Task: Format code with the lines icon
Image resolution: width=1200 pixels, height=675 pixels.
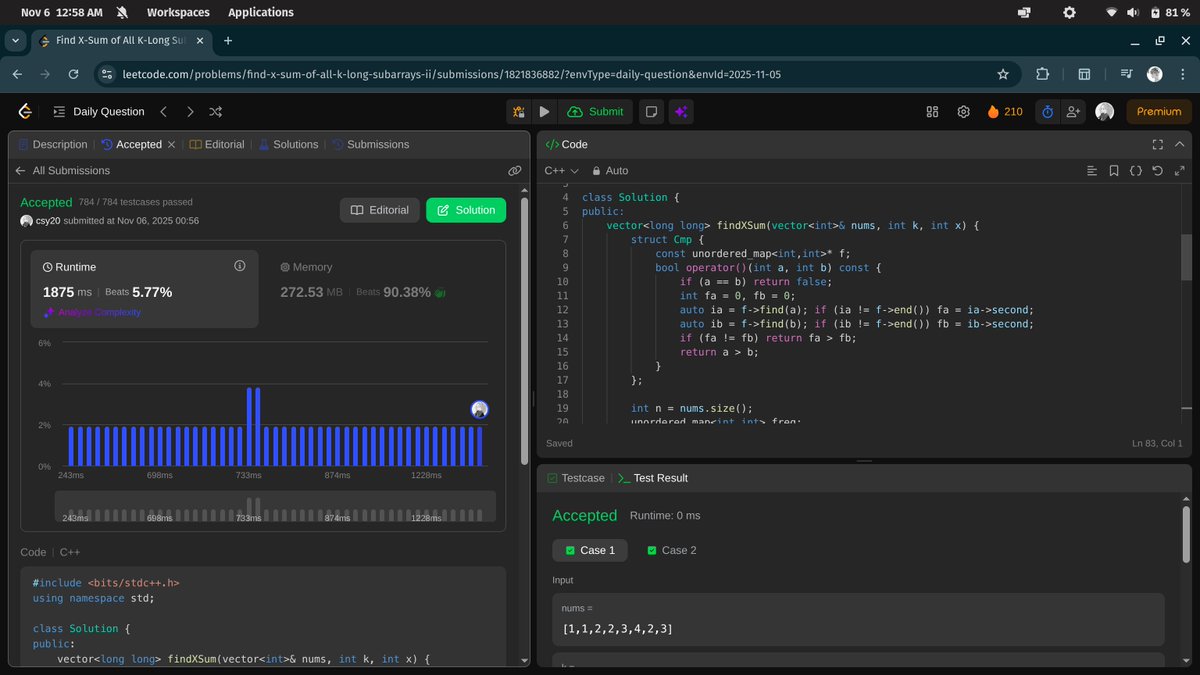Action: pyautogui.click(x=1092, y=171)
